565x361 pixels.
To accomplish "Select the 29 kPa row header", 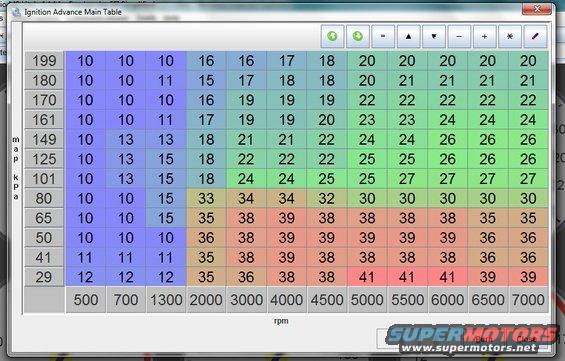I will (44, 277).
